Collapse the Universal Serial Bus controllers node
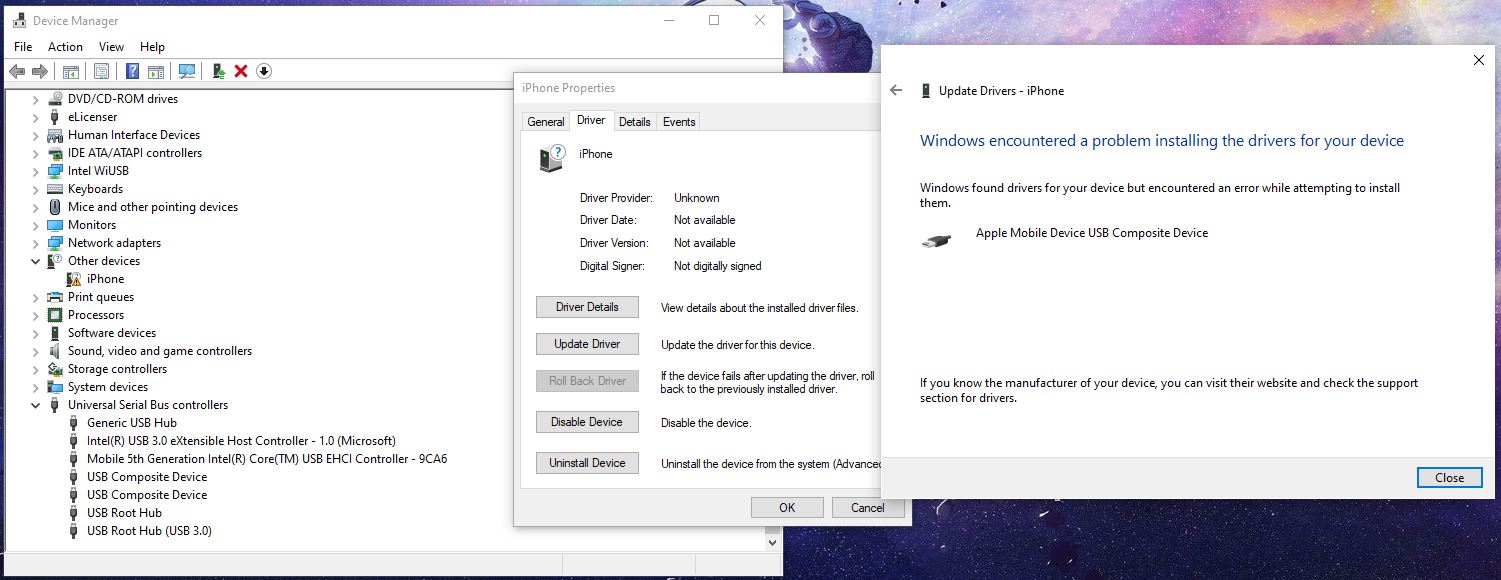 pos(36,405)
